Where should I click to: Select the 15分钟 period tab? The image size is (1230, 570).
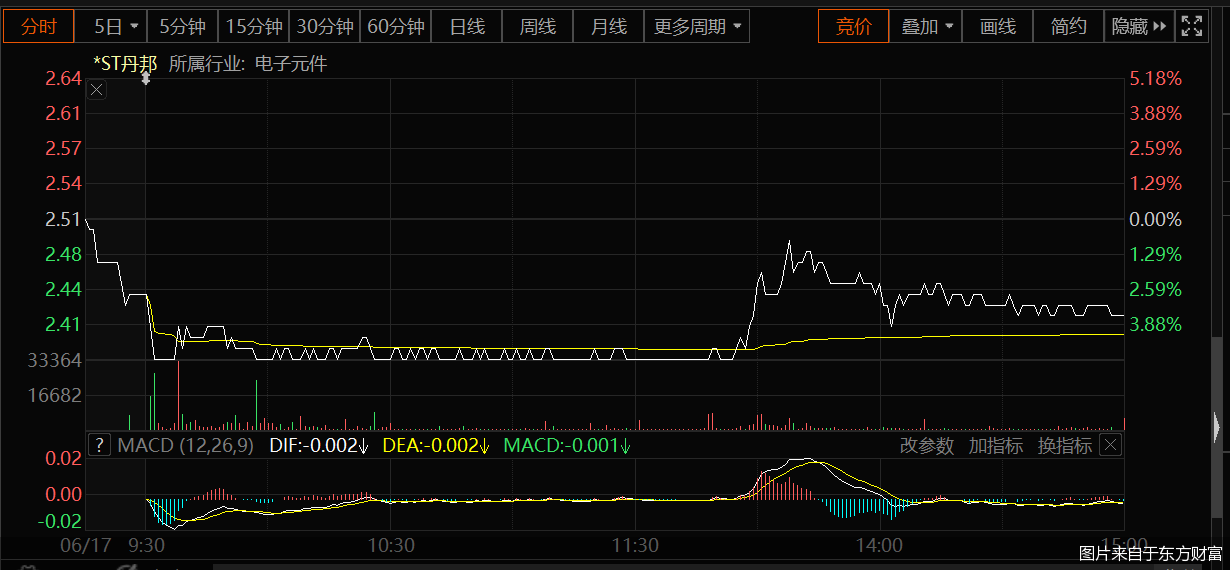[253, 27]
